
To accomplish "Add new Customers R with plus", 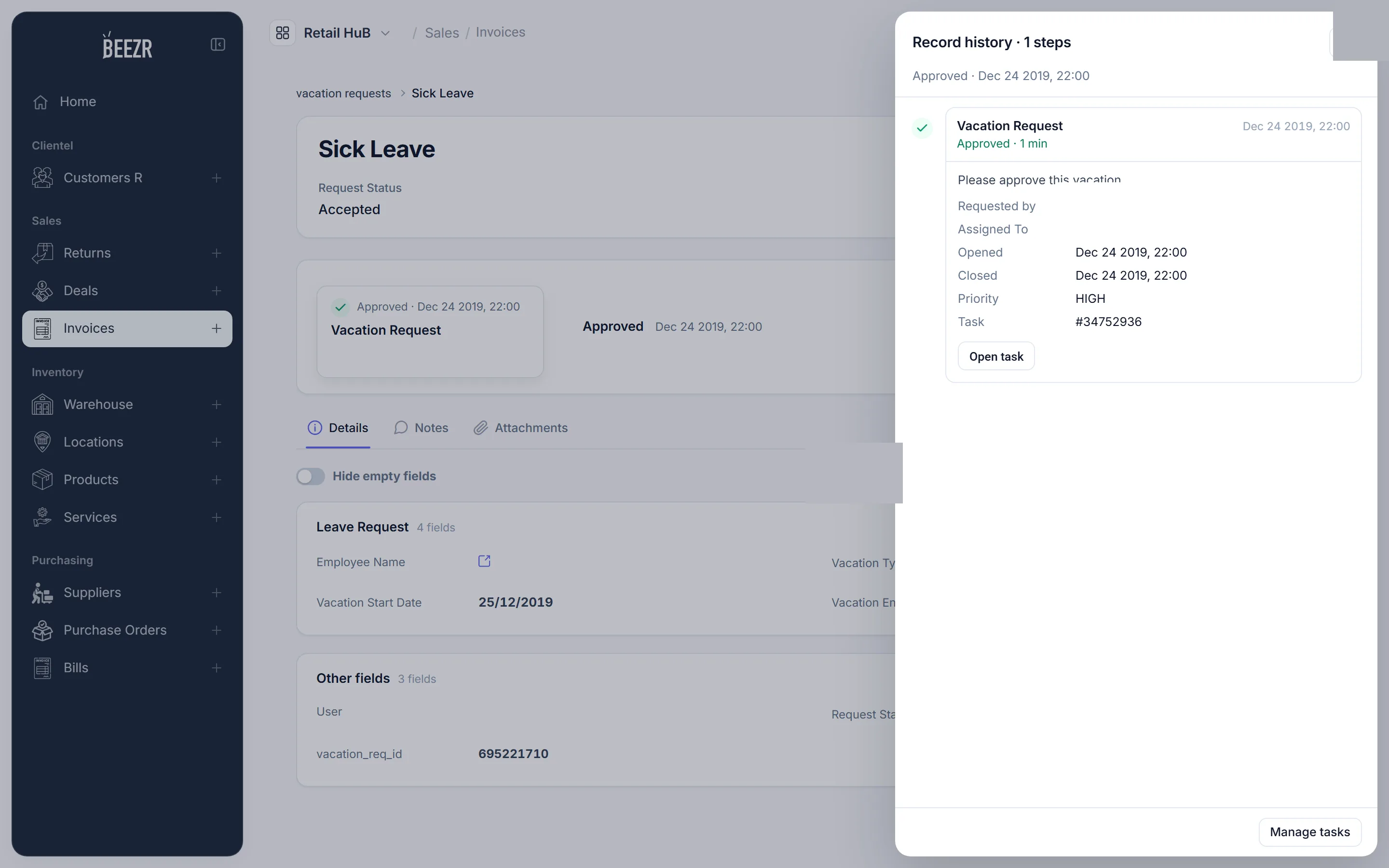I will (x=217, y=178).
